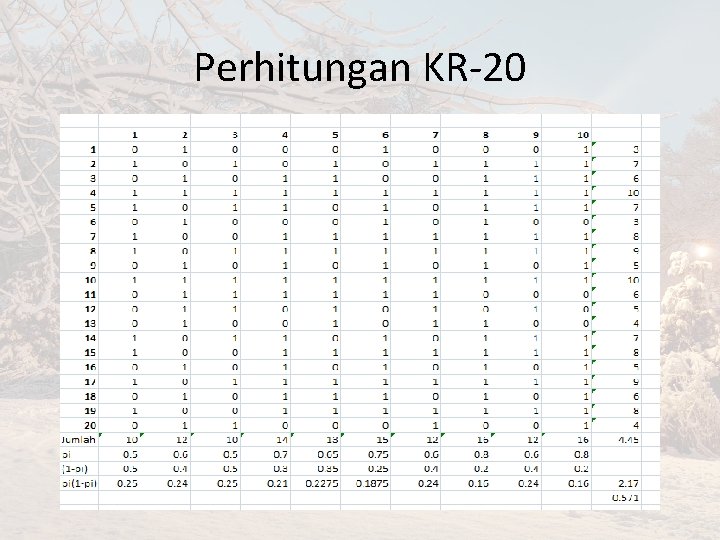Click the KR-20 result 0.571
Viewport: 720px width, 540px height.
[625, 497]
